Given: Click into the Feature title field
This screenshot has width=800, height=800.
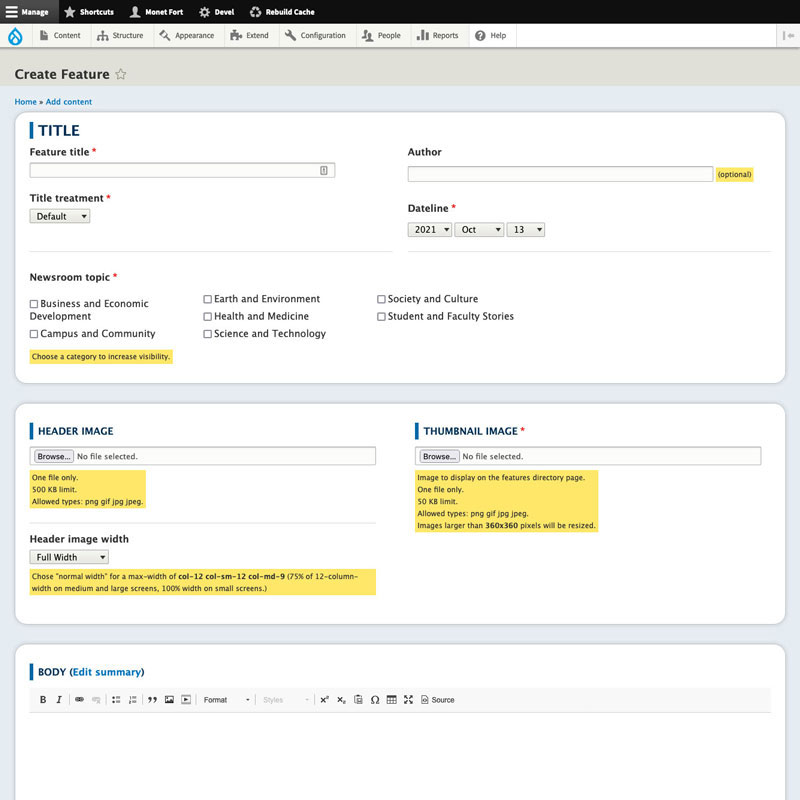Looking at the screenshot, I should tap(182, 170).
